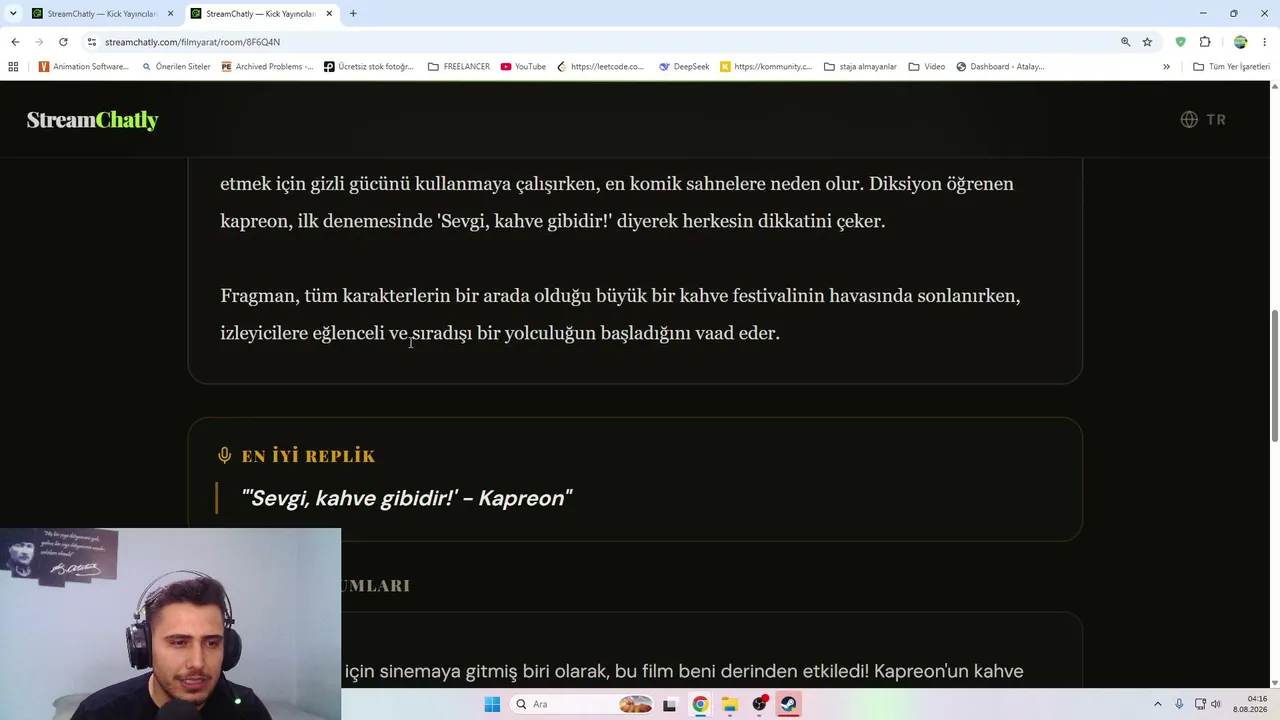Open File Explorer from taskbar
The width and height of the screenshot is (1280, 720).
(730, 704)
